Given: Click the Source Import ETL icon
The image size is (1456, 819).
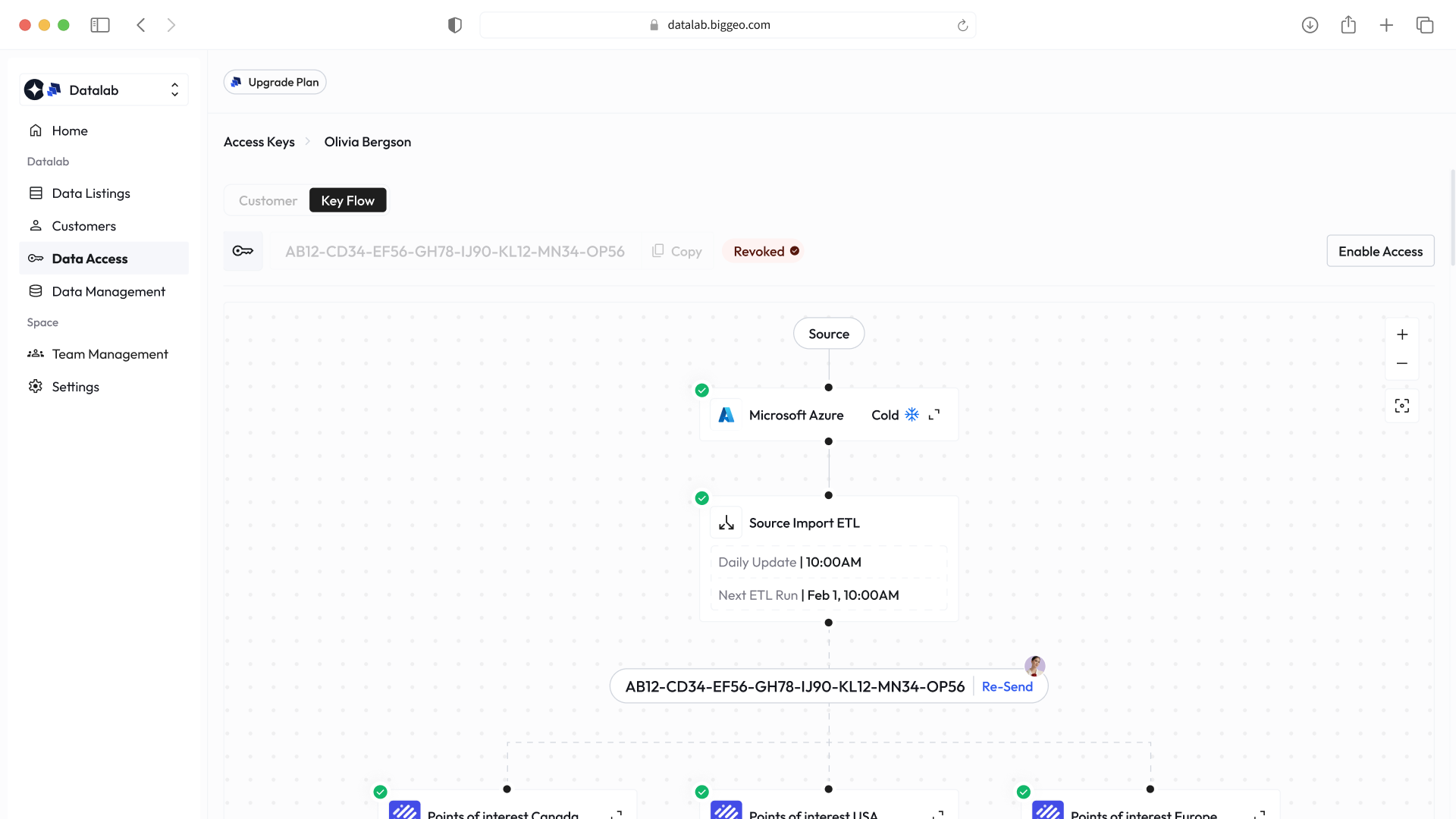Looking at the screenshot, I should (x=726, y=522).
